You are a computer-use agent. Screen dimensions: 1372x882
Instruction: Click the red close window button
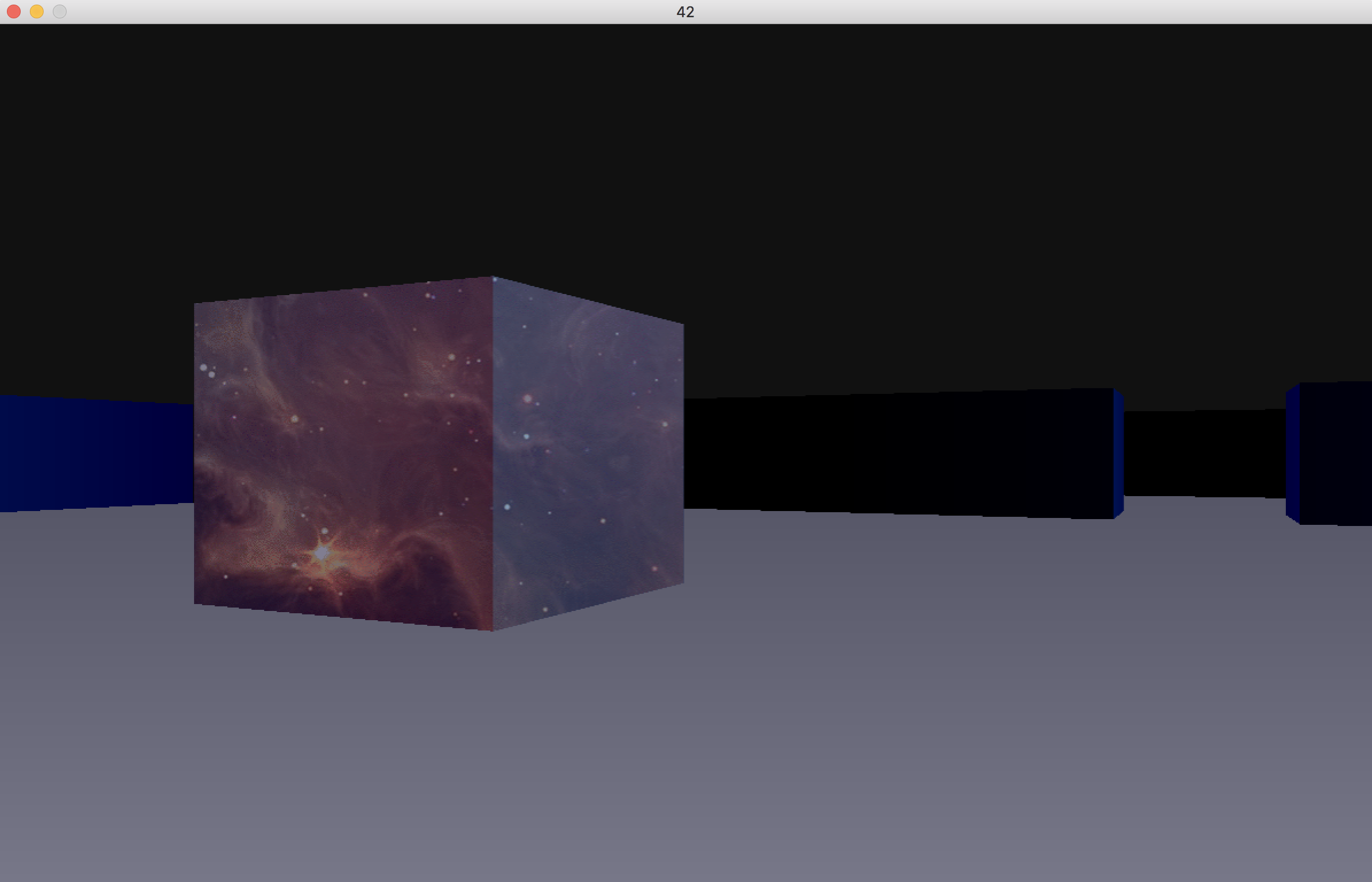(x=14, y=11)
